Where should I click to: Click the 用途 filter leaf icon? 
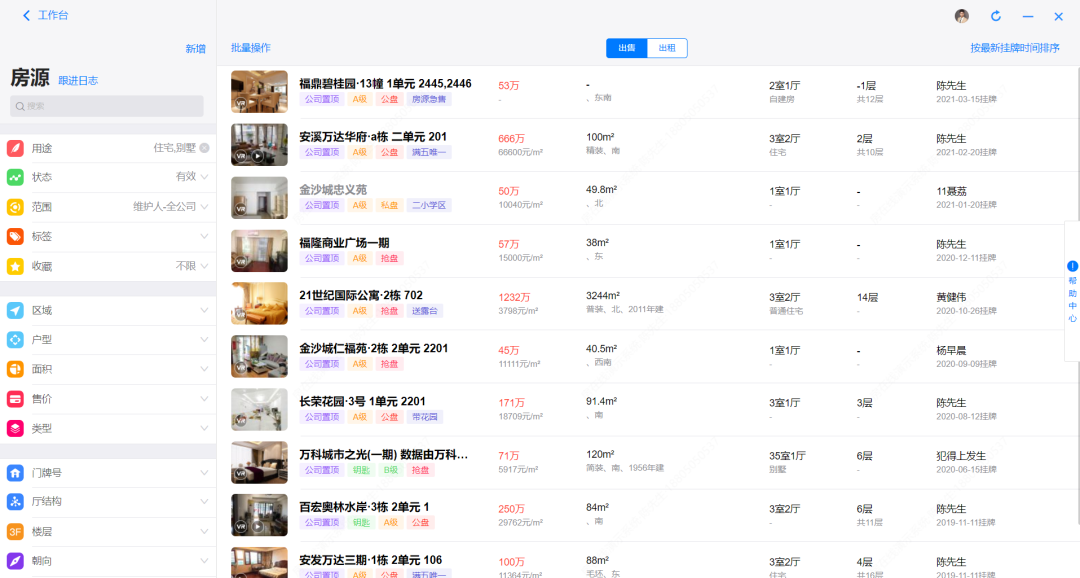[15, 148]
